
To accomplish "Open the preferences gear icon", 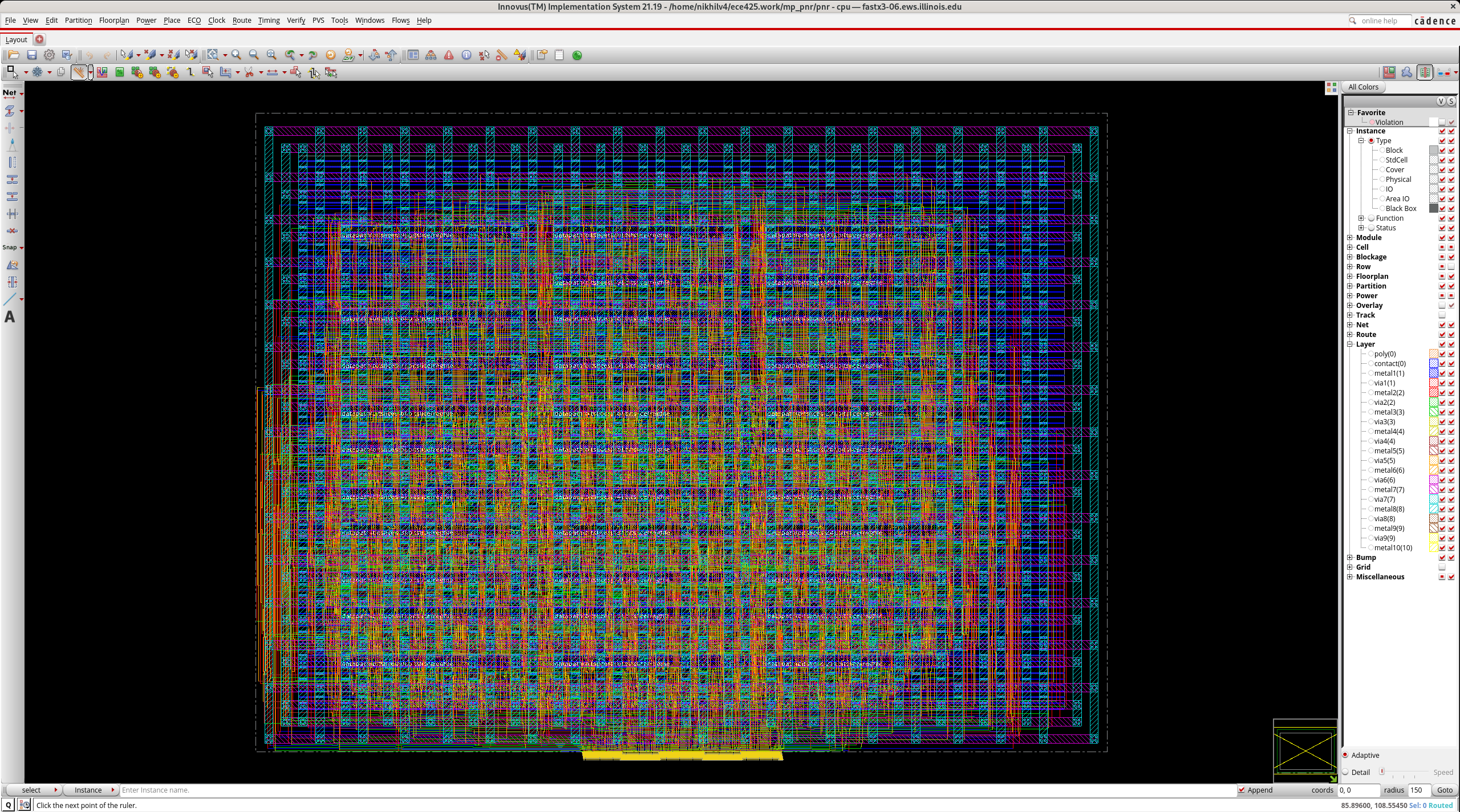I will tap(50, 55).
